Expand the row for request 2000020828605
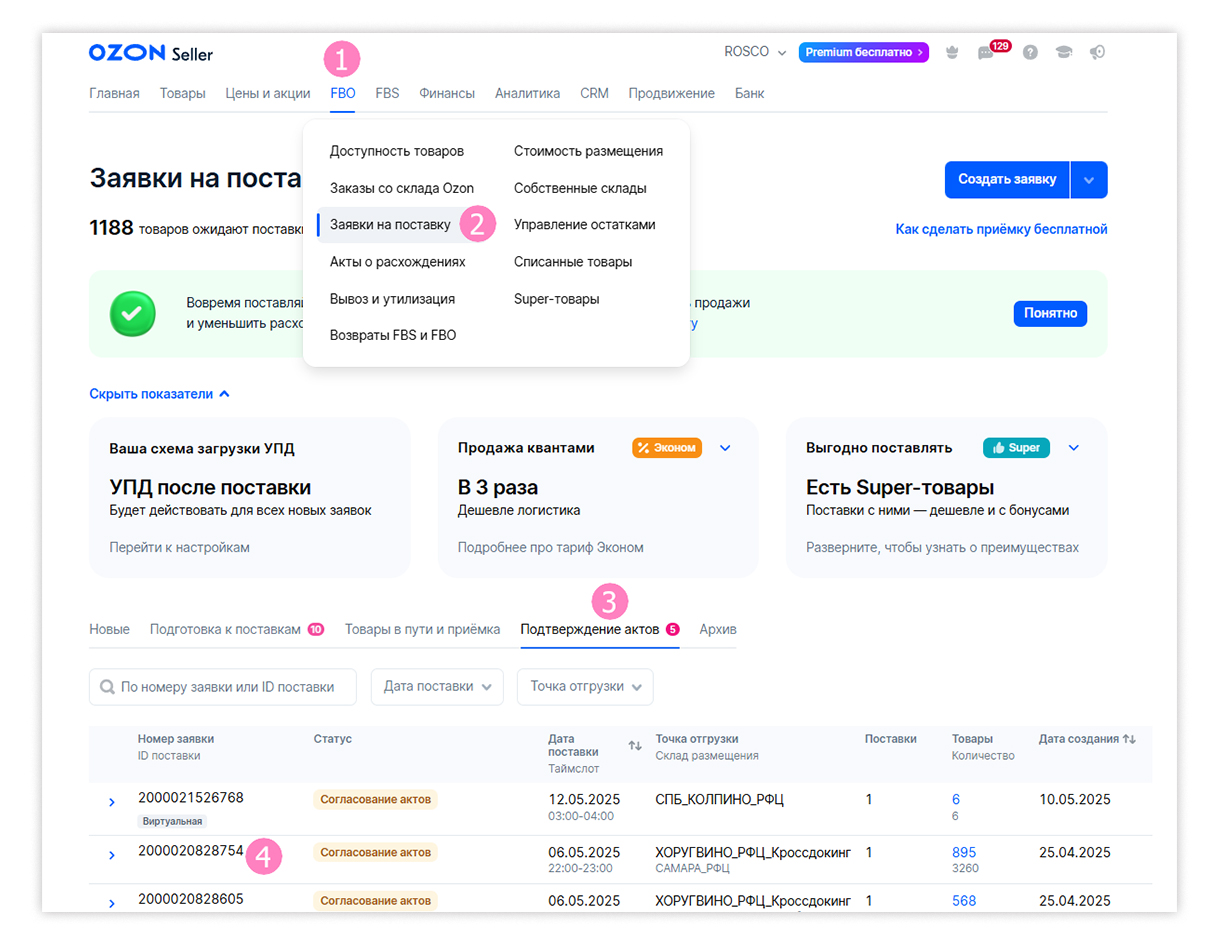Viewport: 1219px width, 945px height. pos(111,903)
